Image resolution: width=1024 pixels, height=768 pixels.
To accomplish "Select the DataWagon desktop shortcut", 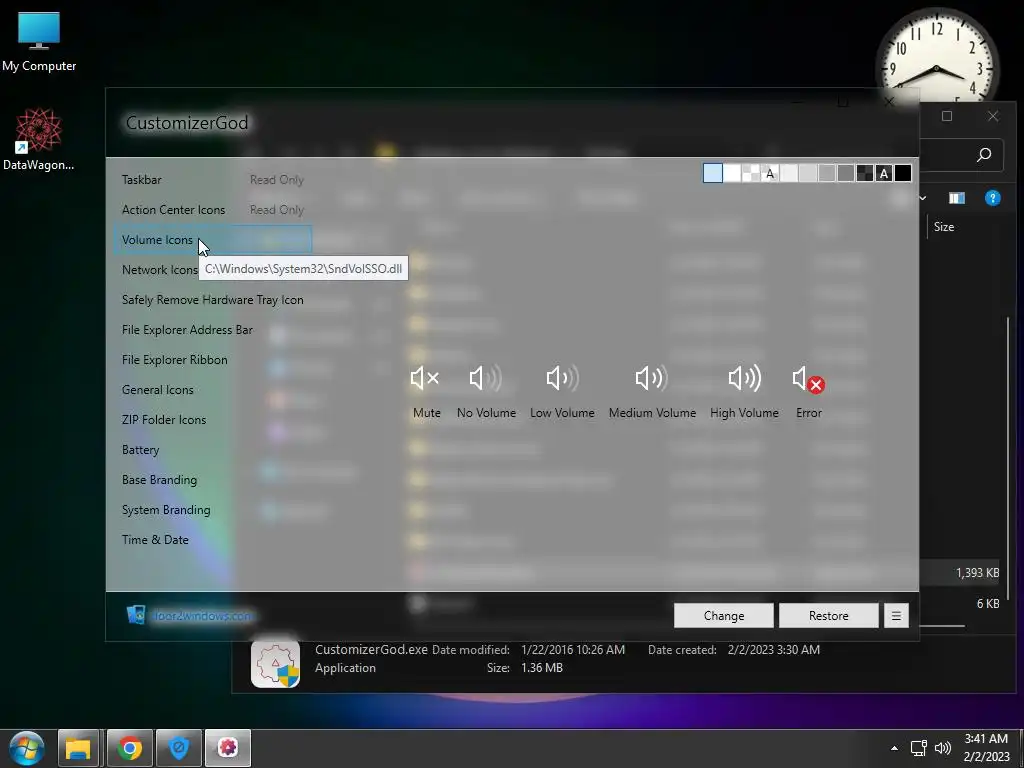I will click(39, 140).
